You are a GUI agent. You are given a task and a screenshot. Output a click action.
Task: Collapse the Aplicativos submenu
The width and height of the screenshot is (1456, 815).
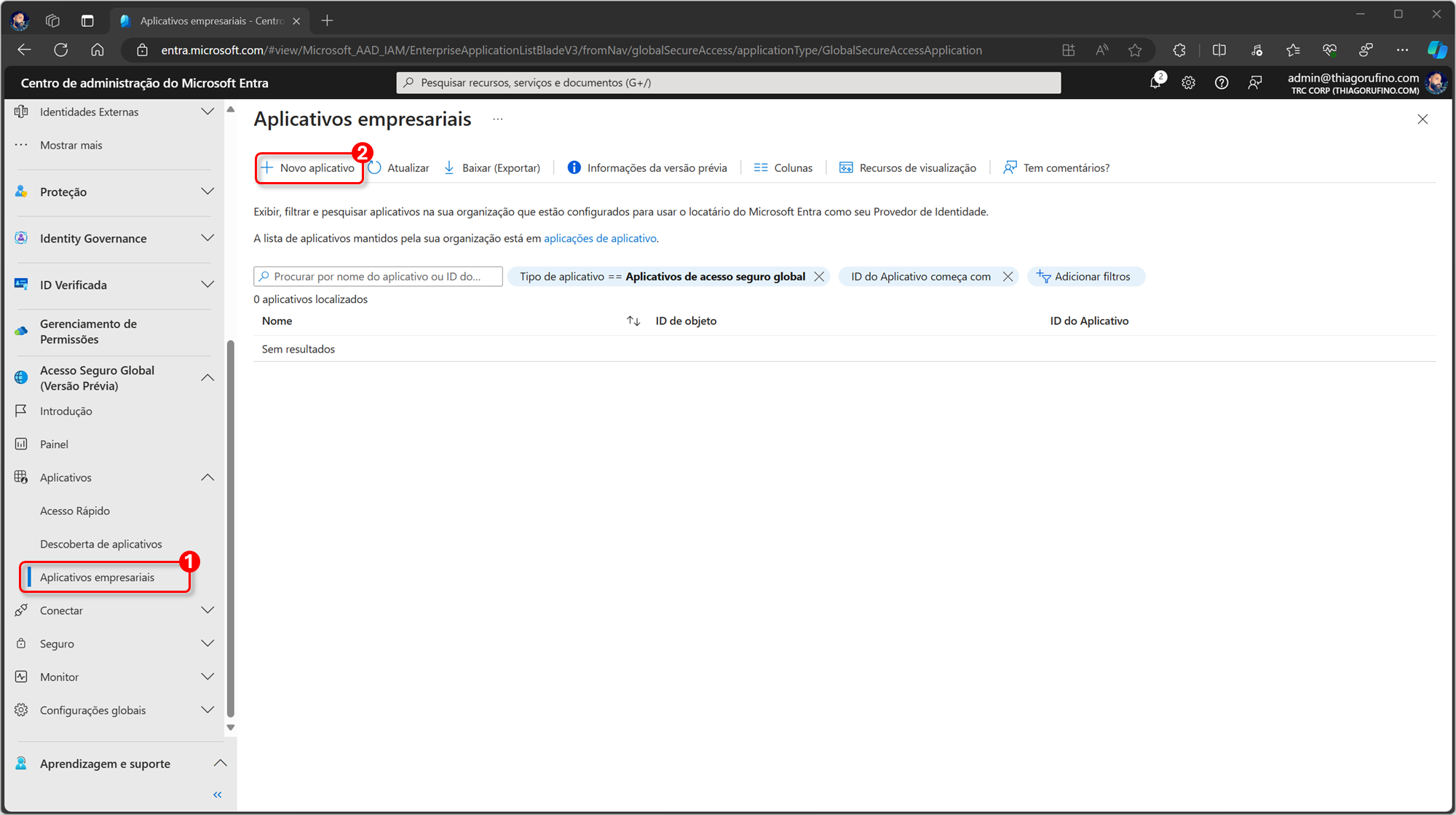[207, 477]
